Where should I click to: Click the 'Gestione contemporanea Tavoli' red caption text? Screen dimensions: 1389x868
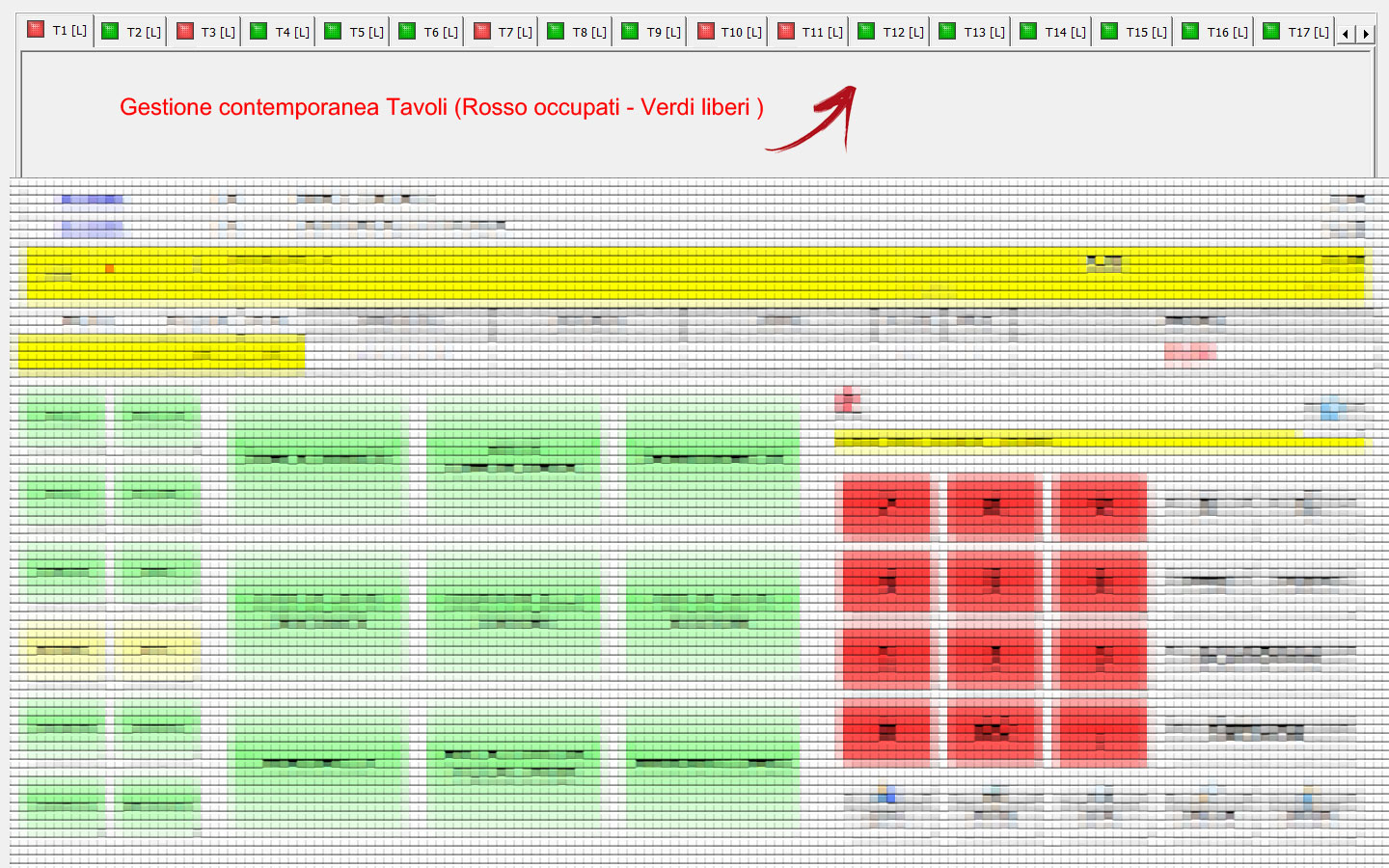tap(441, 107)
